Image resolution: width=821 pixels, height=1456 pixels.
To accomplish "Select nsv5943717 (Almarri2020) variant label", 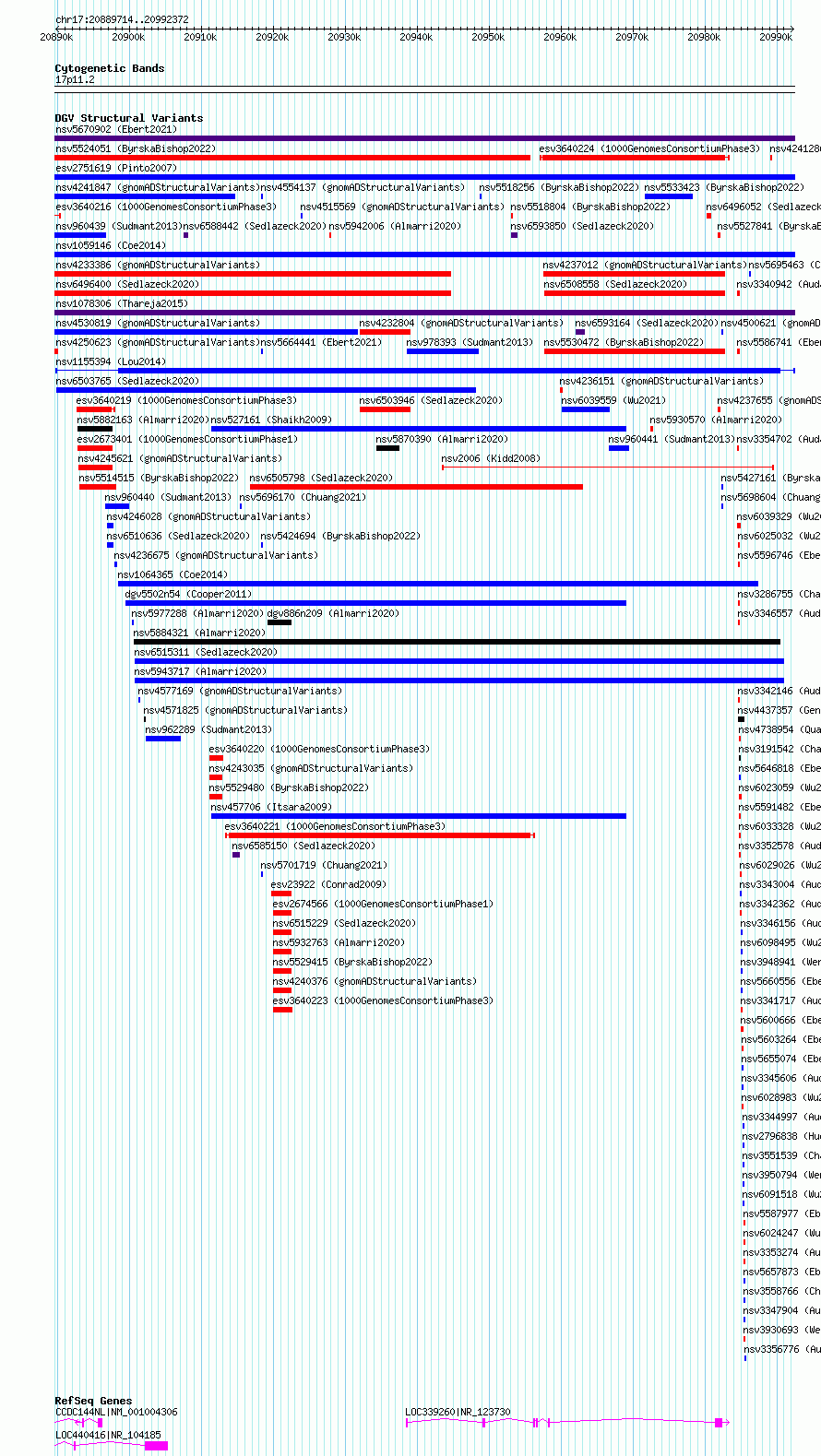I will 200,671.
